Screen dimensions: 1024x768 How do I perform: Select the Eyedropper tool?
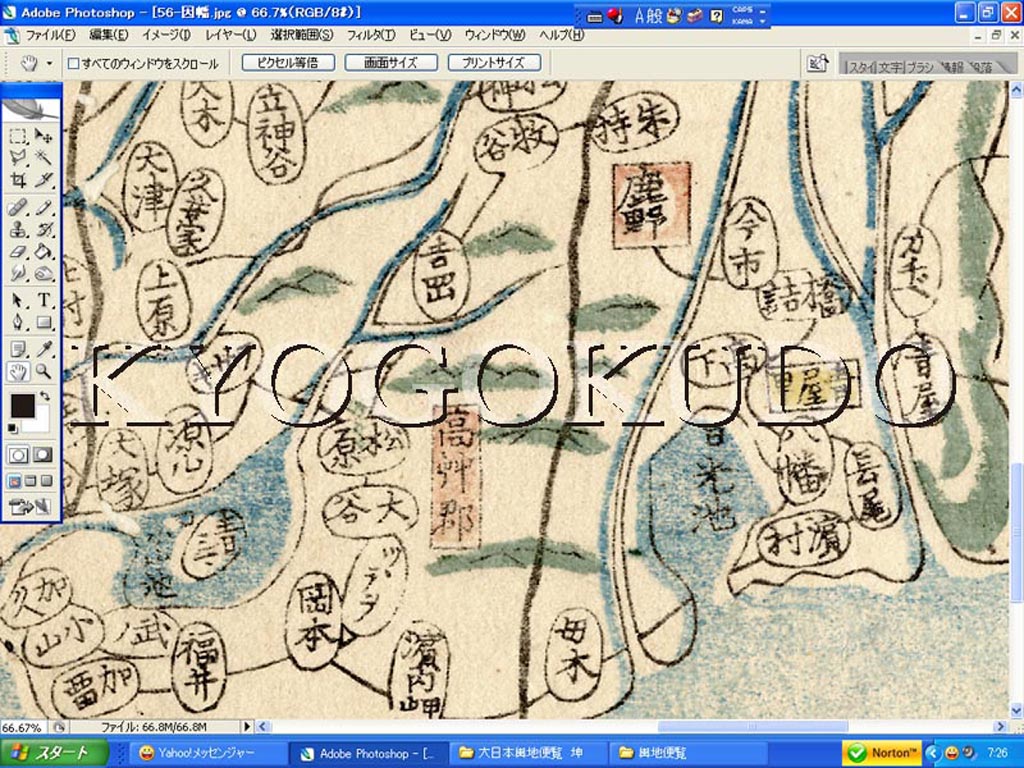click(x=44, y=349)
